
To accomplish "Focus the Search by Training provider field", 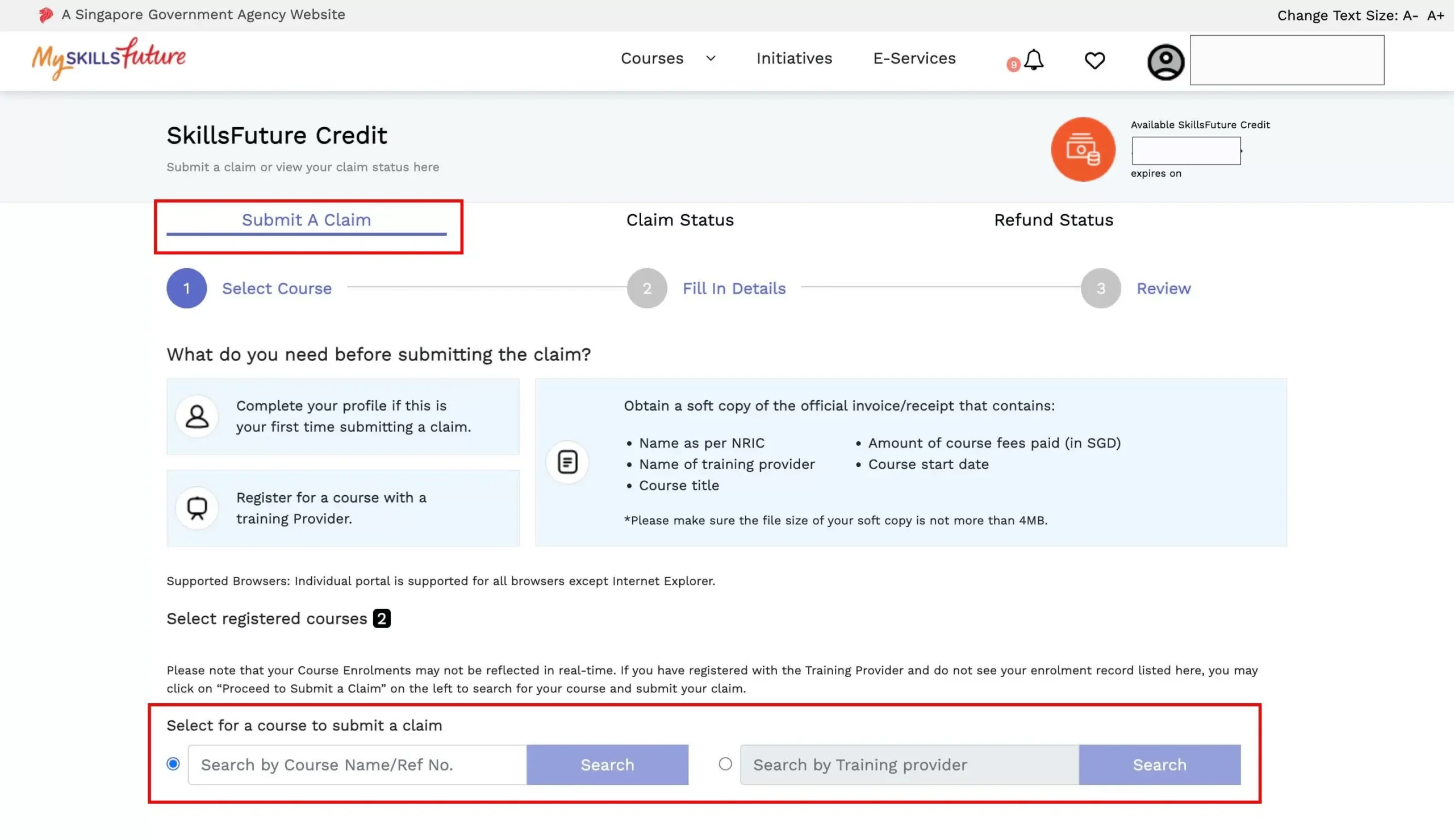I will [909, 764].
